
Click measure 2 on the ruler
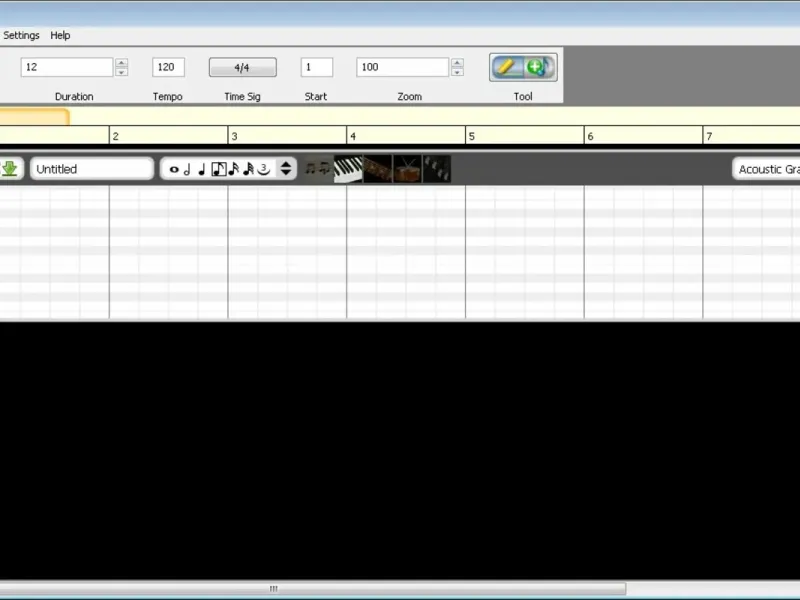pos(116,136)
